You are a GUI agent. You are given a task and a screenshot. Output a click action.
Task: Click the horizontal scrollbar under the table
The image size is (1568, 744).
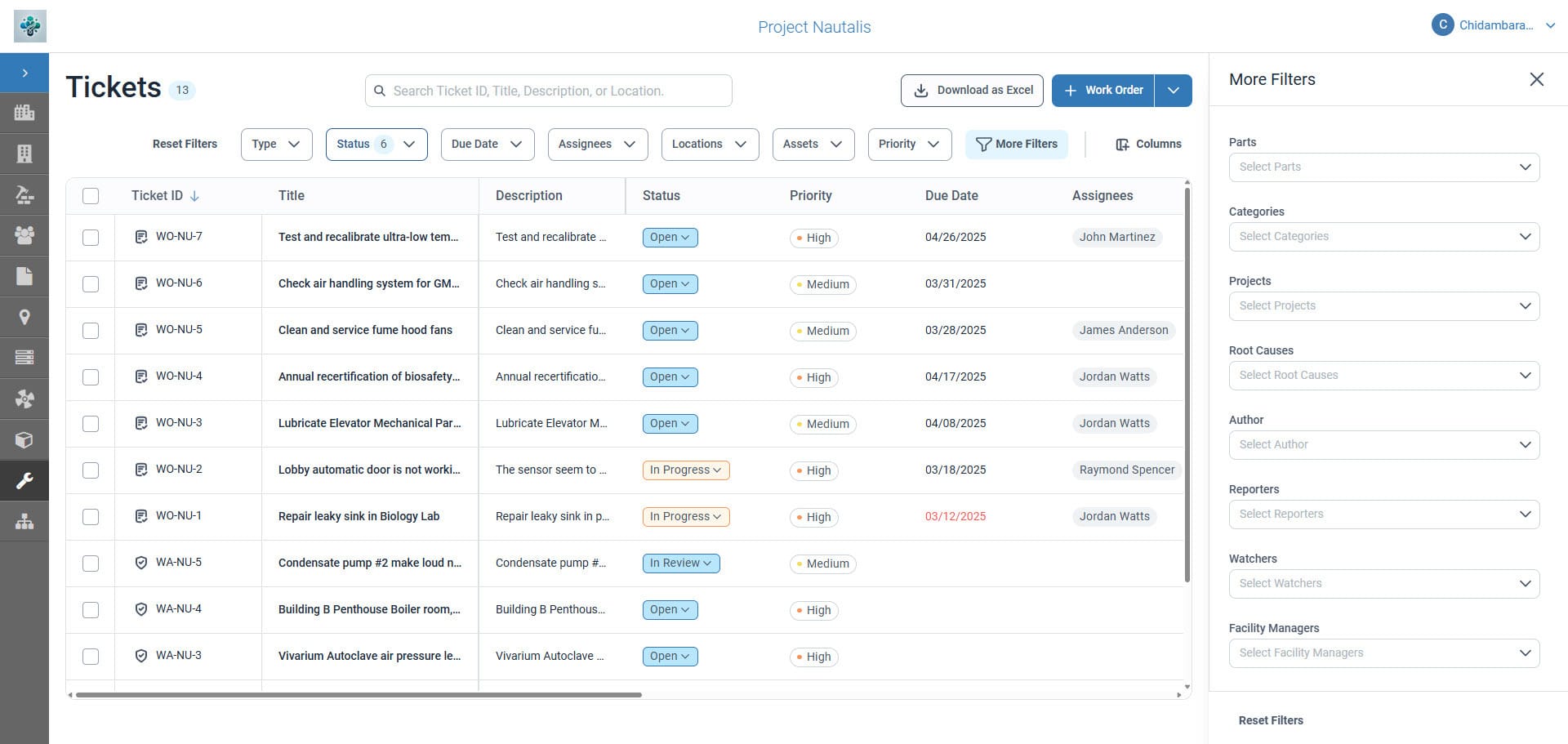359,695
